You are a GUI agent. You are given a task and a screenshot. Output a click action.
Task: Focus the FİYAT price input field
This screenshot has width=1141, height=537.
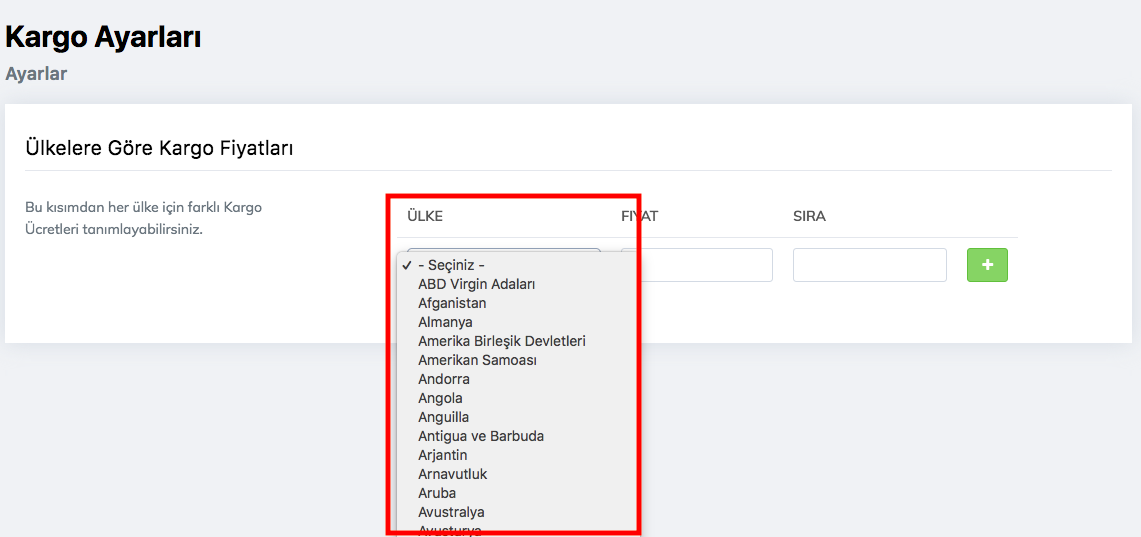click(x=704, y=265)
